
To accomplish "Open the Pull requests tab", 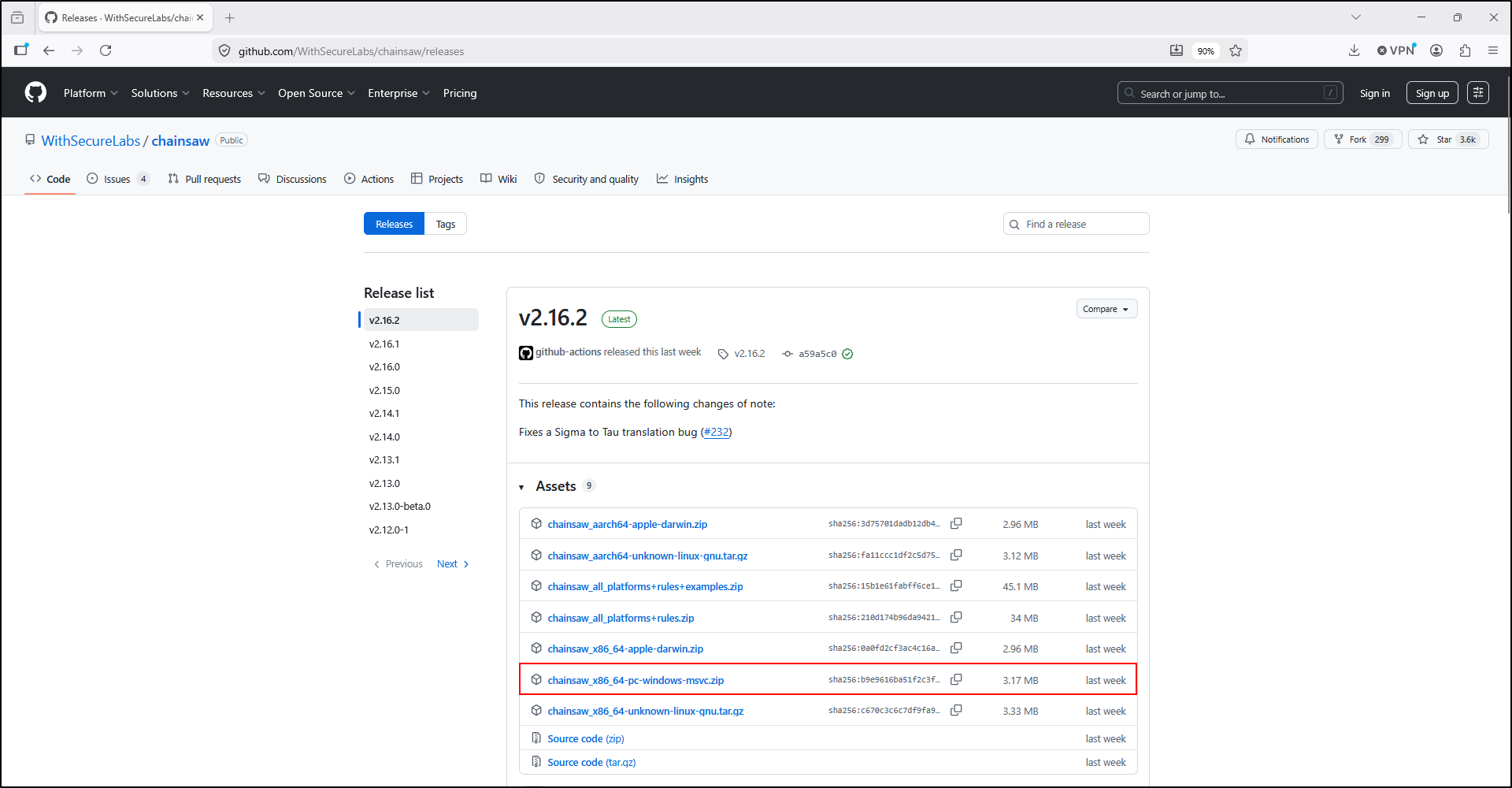I will click(205, 179).
